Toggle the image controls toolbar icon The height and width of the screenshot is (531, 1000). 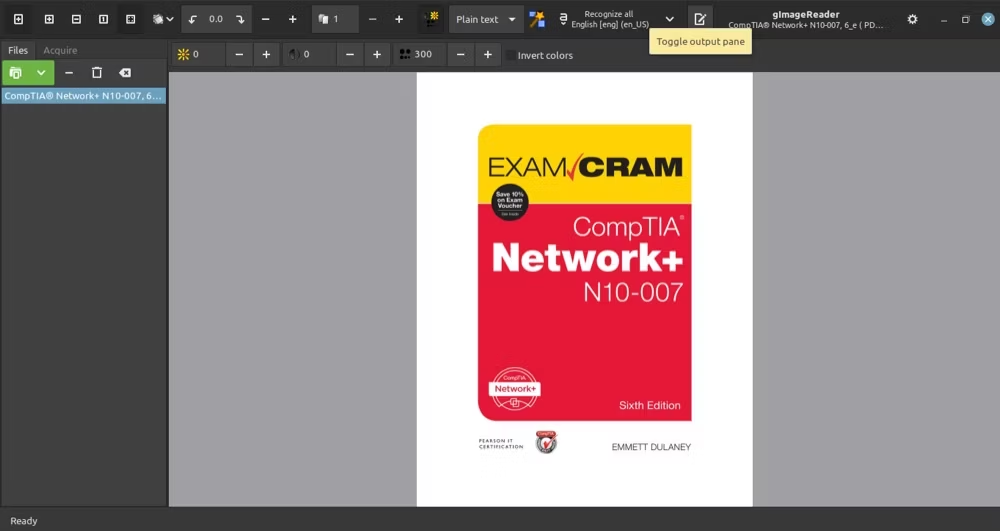(x=432, y=19)
